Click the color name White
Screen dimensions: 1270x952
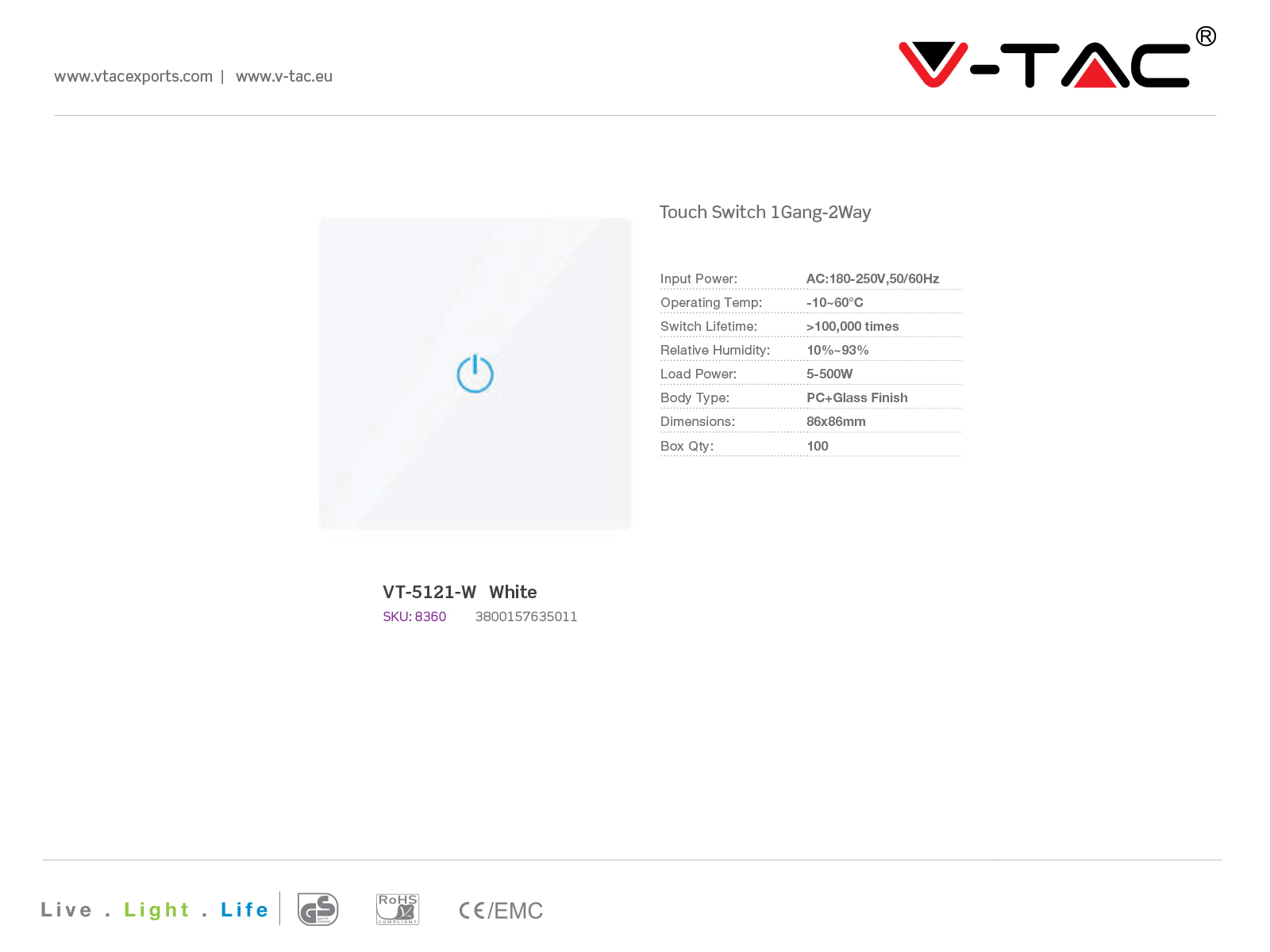pos(513,592)
